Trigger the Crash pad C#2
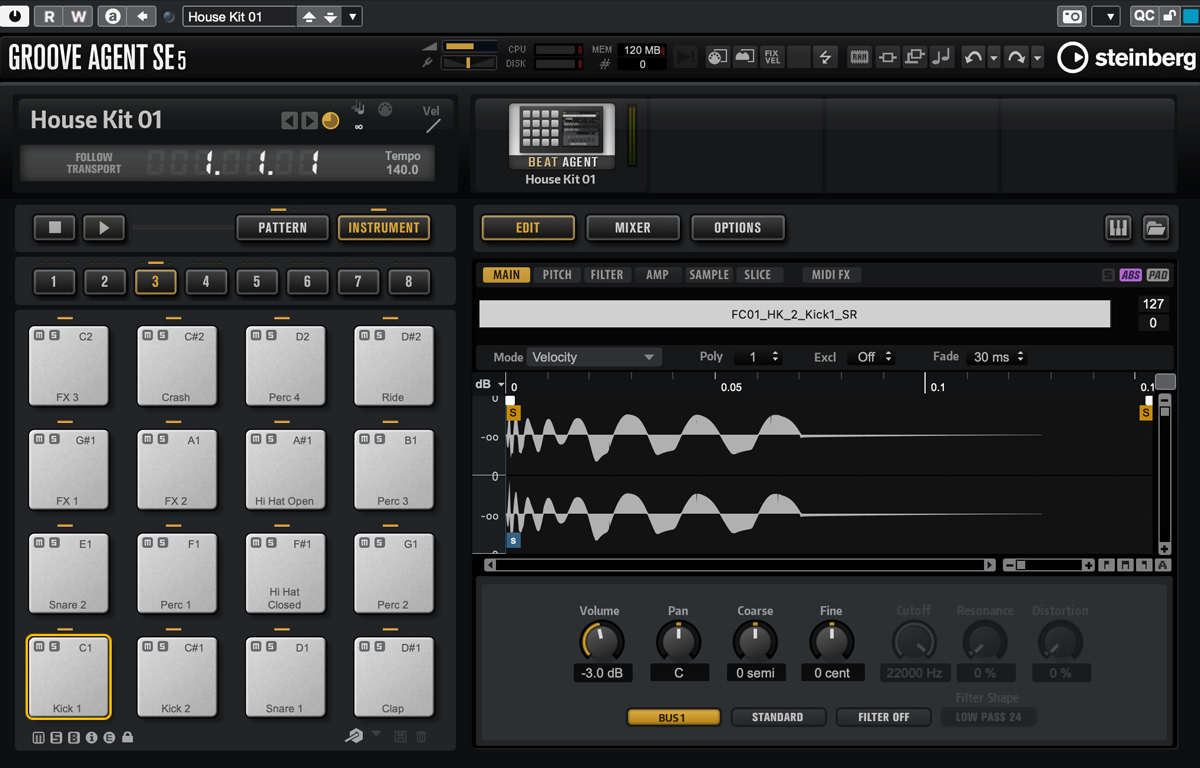Image resolution: width=1200 pixels, height=768 pixels. point(176,366)
